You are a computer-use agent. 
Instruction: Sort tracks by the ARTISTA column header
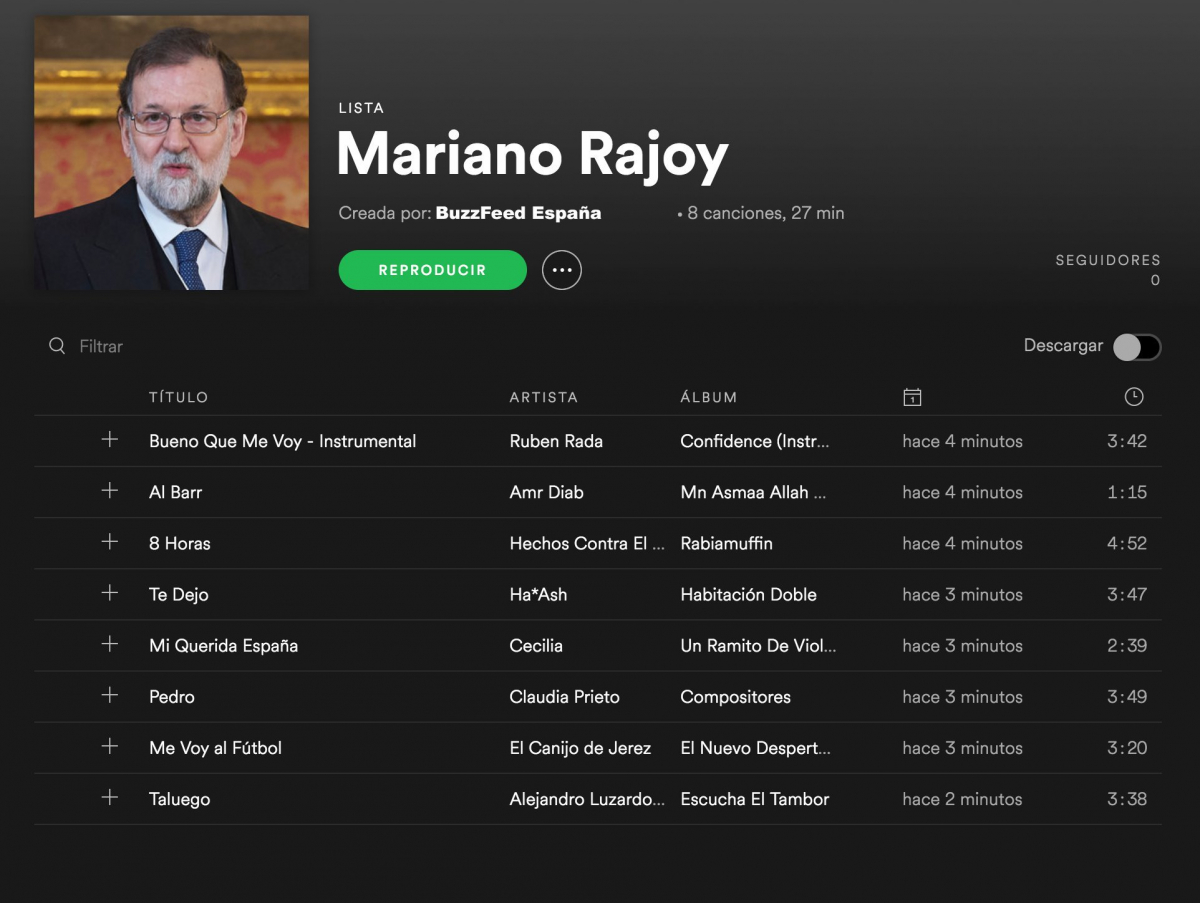pyautogui.click(x=544, y=397)
